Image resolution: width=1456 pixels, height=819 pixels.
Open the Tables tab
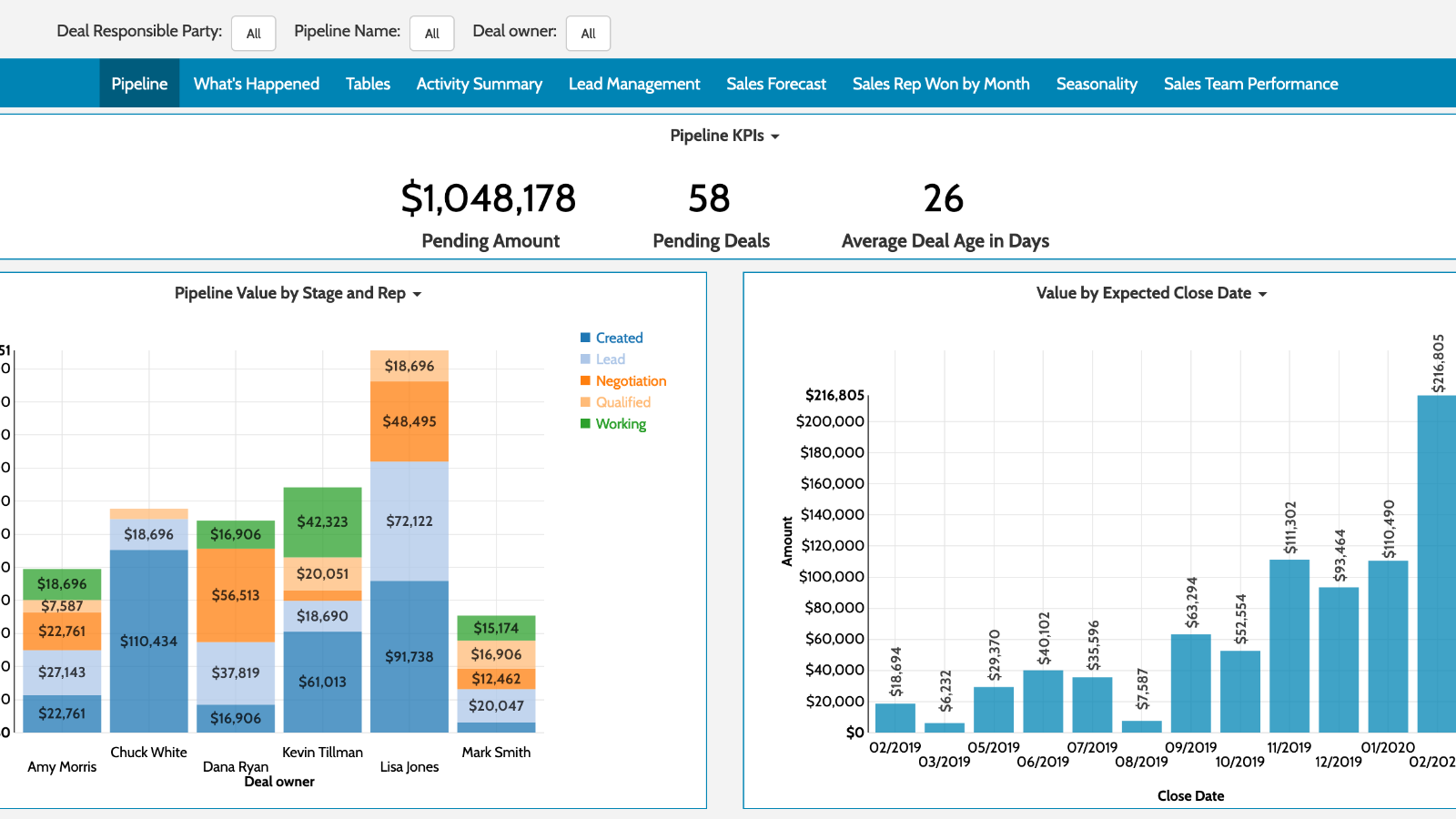tap(367, 83)
